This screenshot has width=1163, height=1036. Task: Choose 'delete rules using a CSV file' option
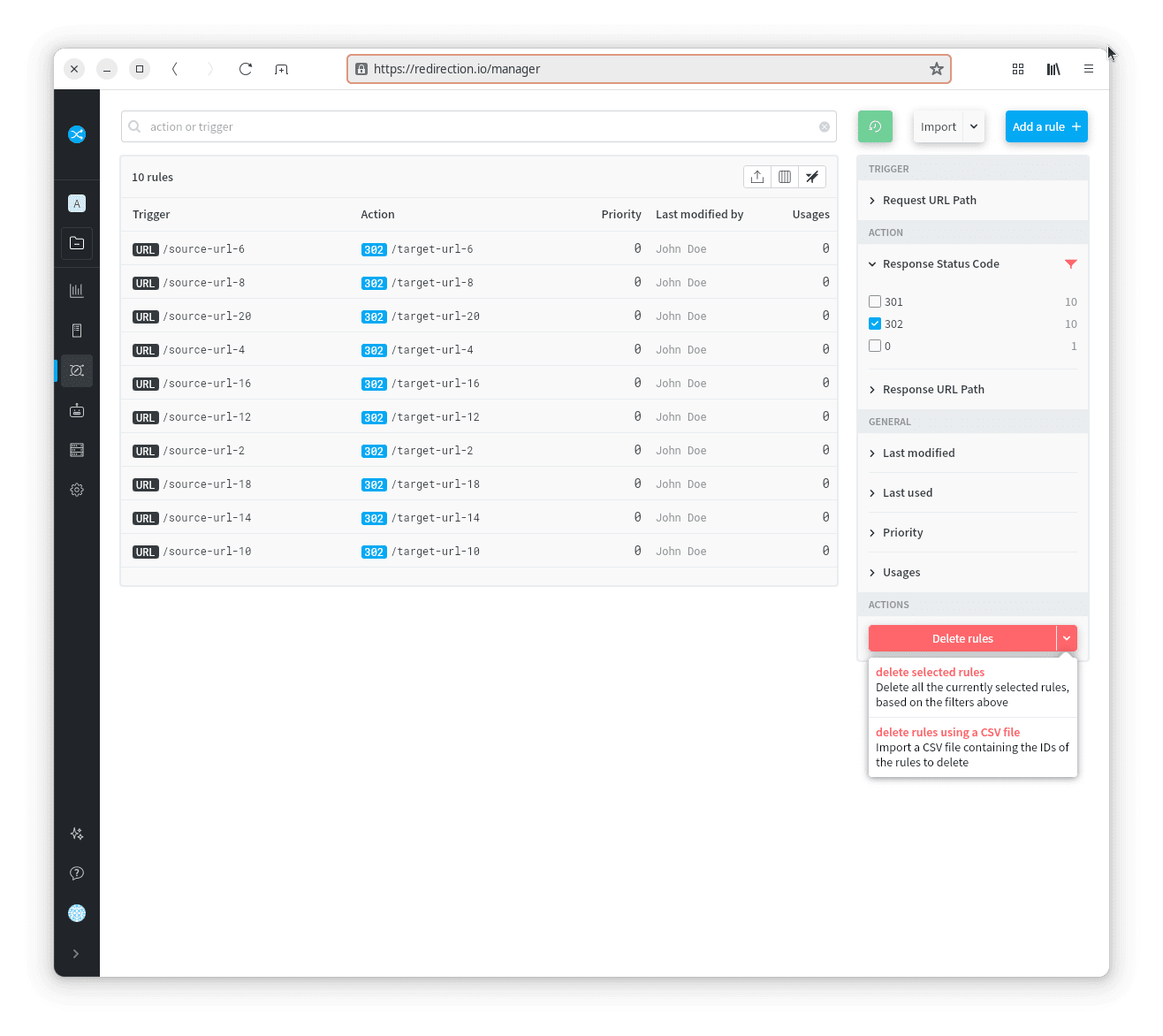coord(973,747)
